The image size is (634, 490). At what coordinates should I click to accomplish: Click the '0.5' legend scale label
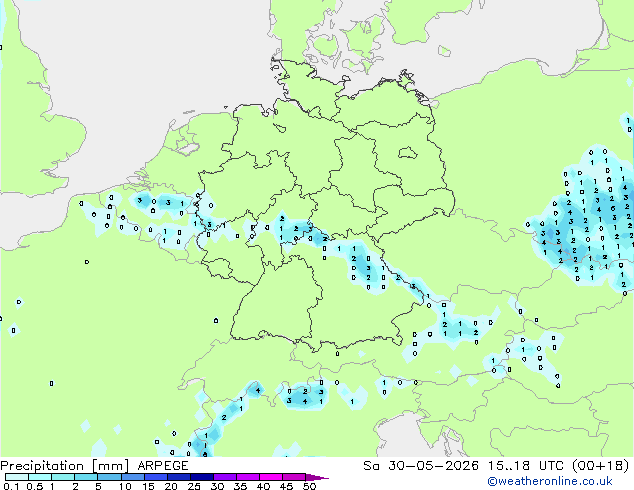click(35, 486)
